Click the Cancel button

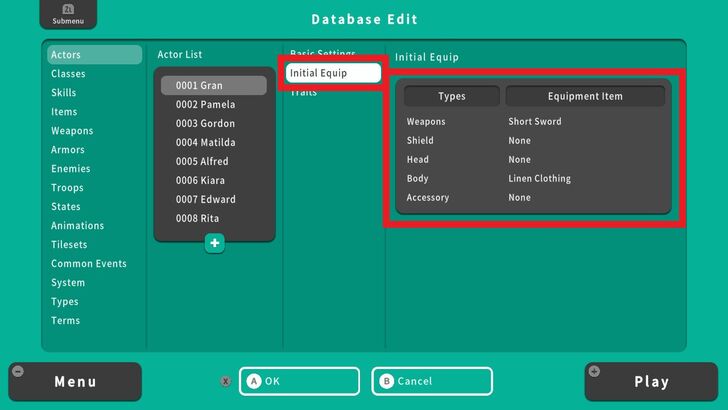coord(432,381)
